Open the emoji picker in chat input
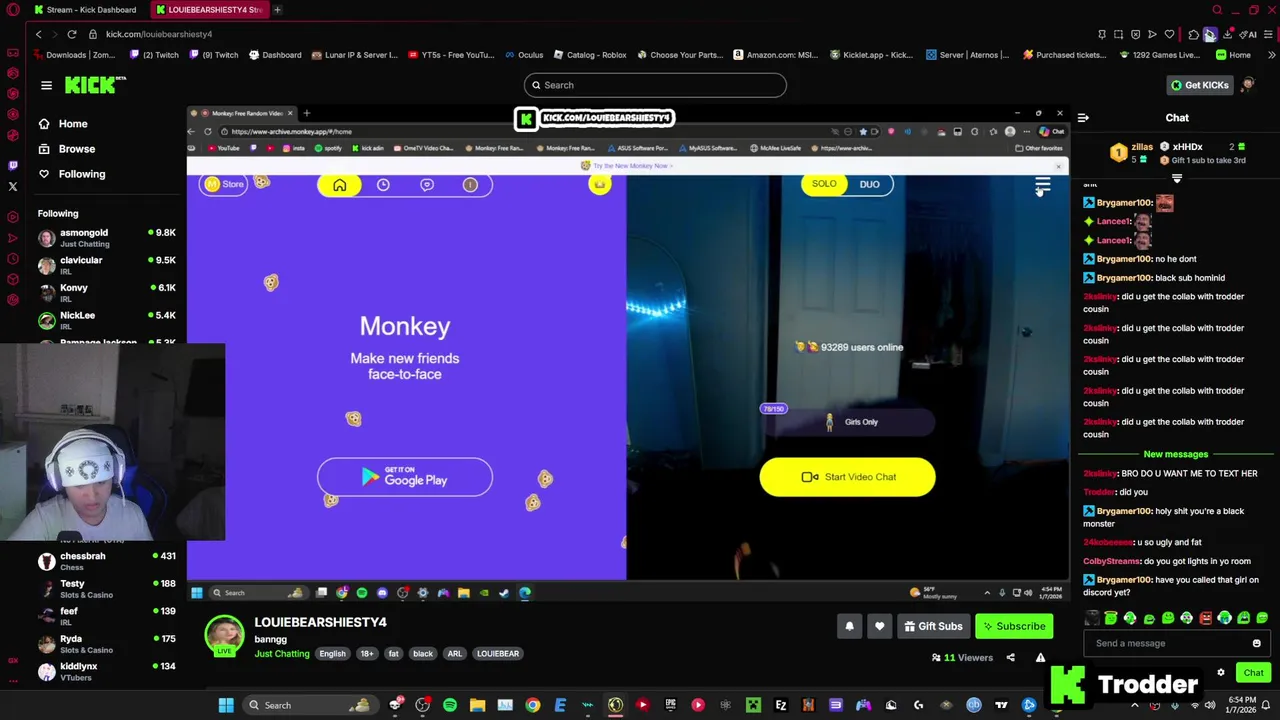This screenshot has width=1280, height=720. click(x=1256, y=643)
